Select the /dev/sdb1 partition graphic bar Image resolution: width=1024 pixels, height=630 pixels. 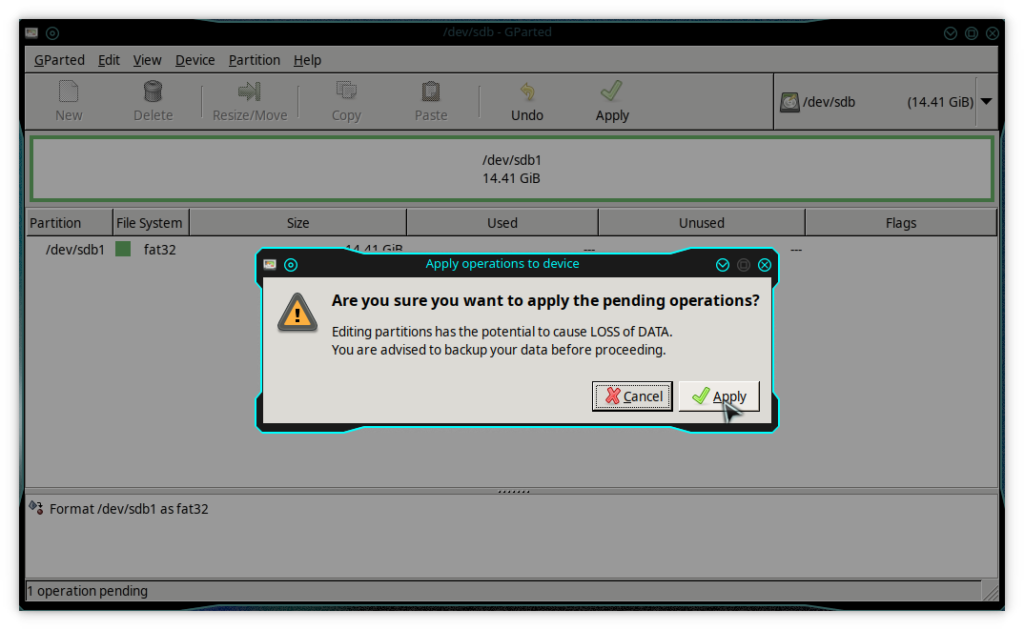point(511,169)
